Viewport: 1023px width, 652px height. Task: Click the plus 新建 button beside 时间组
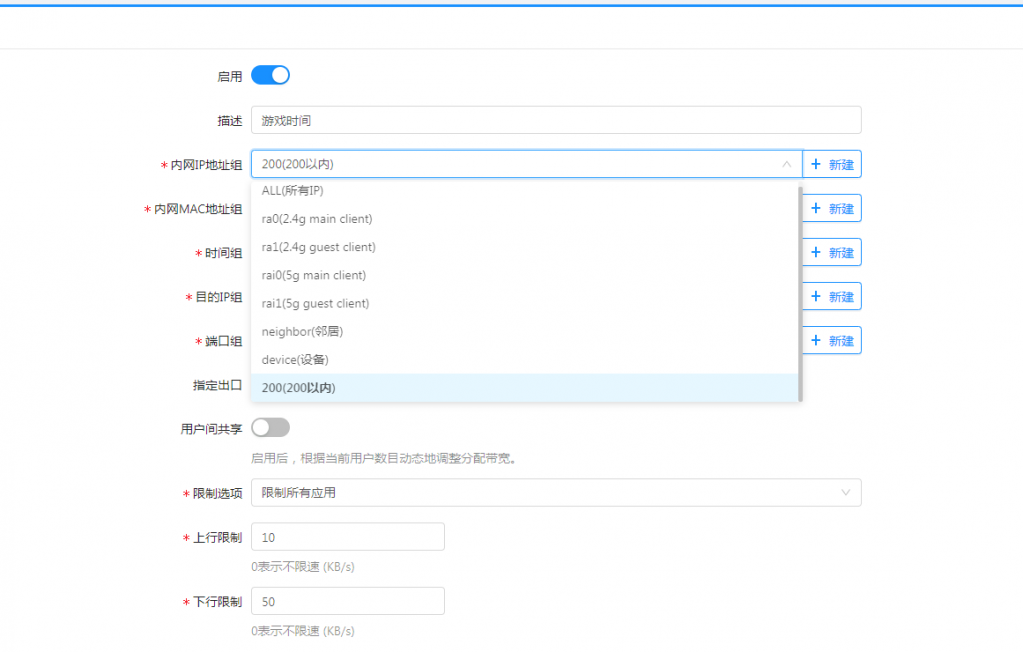click(x=832, y=252)
